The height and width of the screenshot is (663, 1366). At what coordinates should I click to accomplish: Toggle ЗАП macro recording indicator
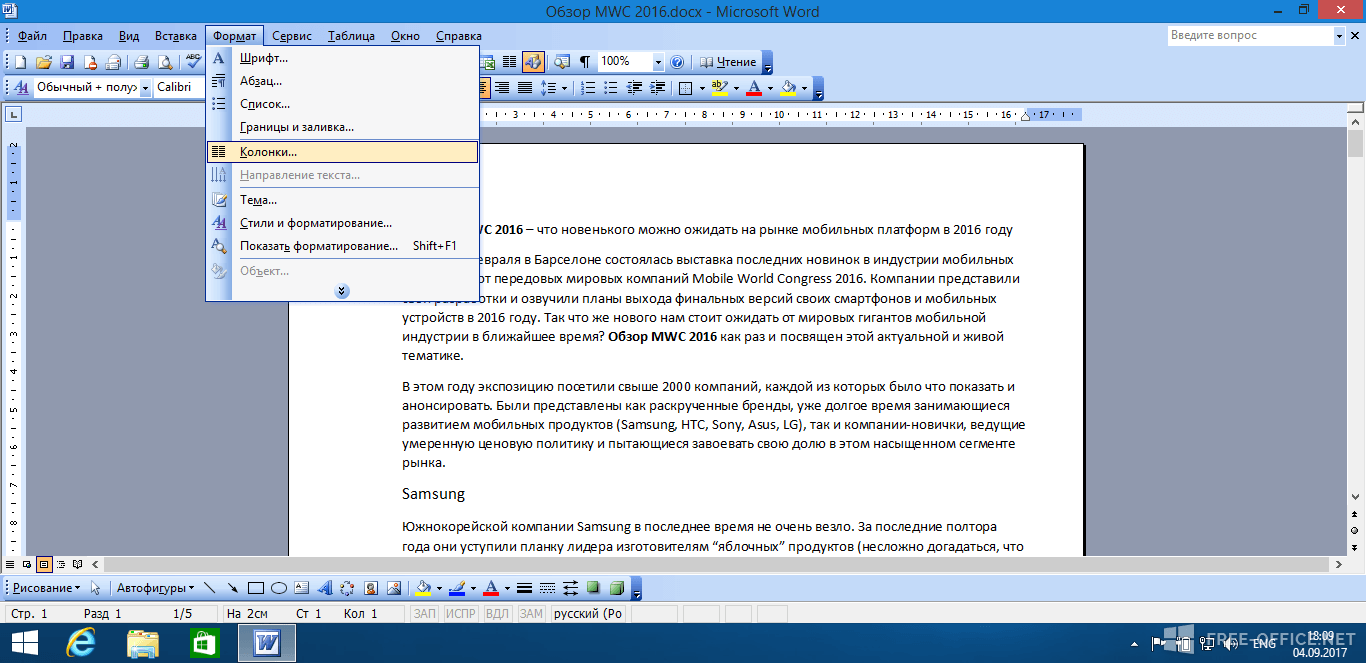(x=424, y=614)
